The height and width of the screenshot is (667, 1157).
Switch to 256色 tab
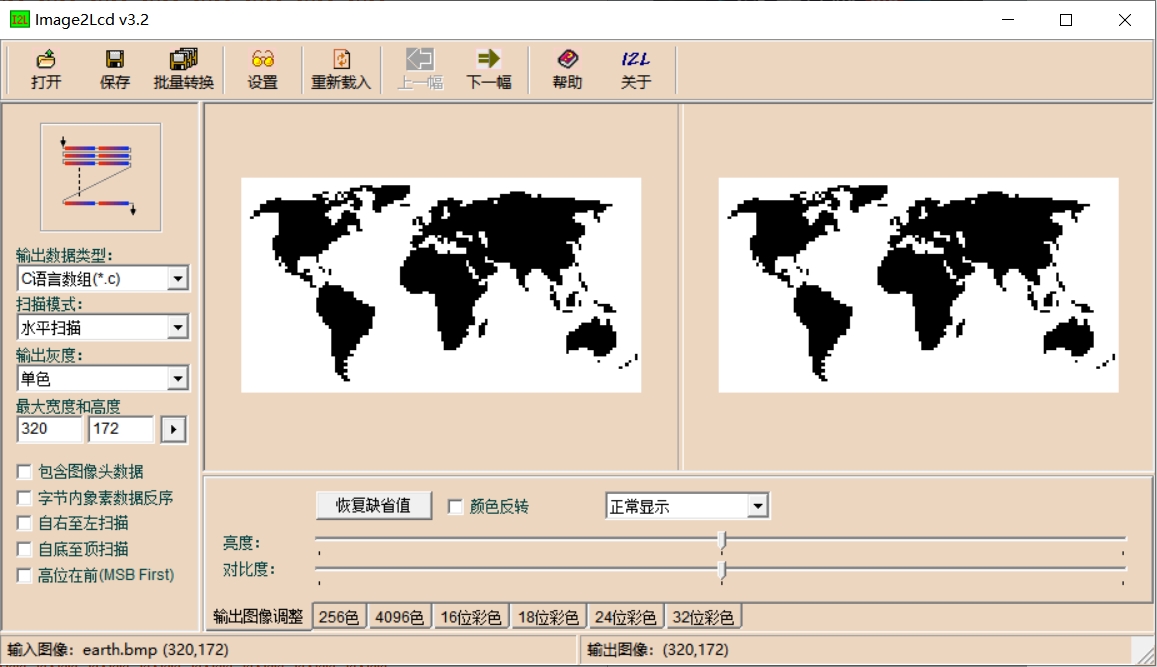pos(339,617)
